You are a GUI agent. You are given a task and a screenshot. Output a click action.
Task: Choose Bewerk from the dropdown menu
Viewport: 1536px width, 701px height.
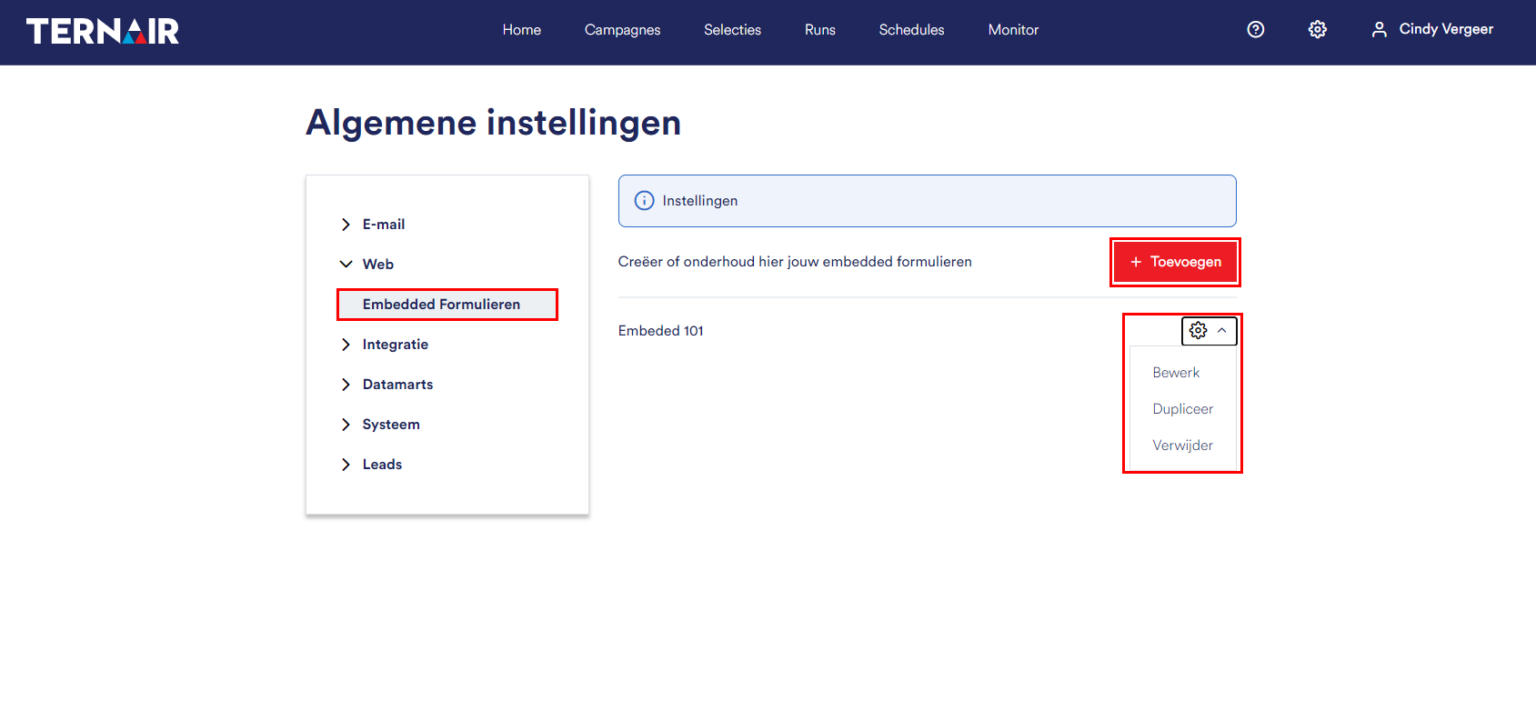[1176, 372]
